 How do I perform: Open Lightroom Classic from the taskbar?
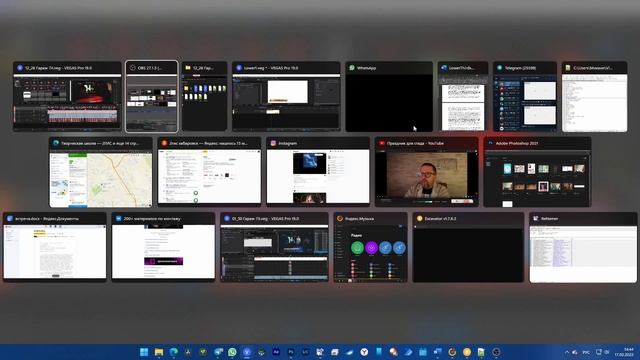point(306,352)
